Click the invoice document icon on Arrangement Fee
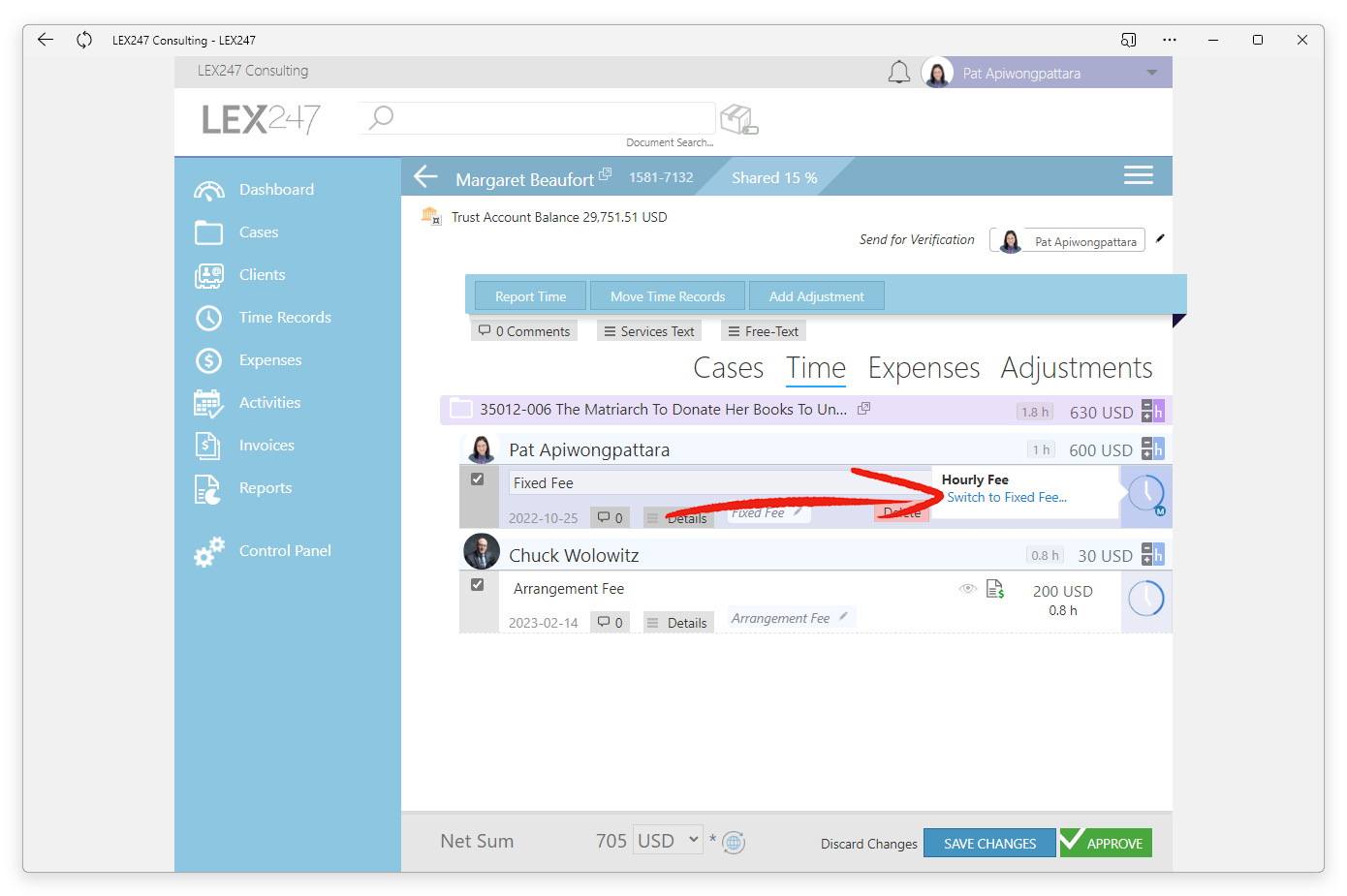The width and height of the screenshot is (1347, 896). click(995, 589)
